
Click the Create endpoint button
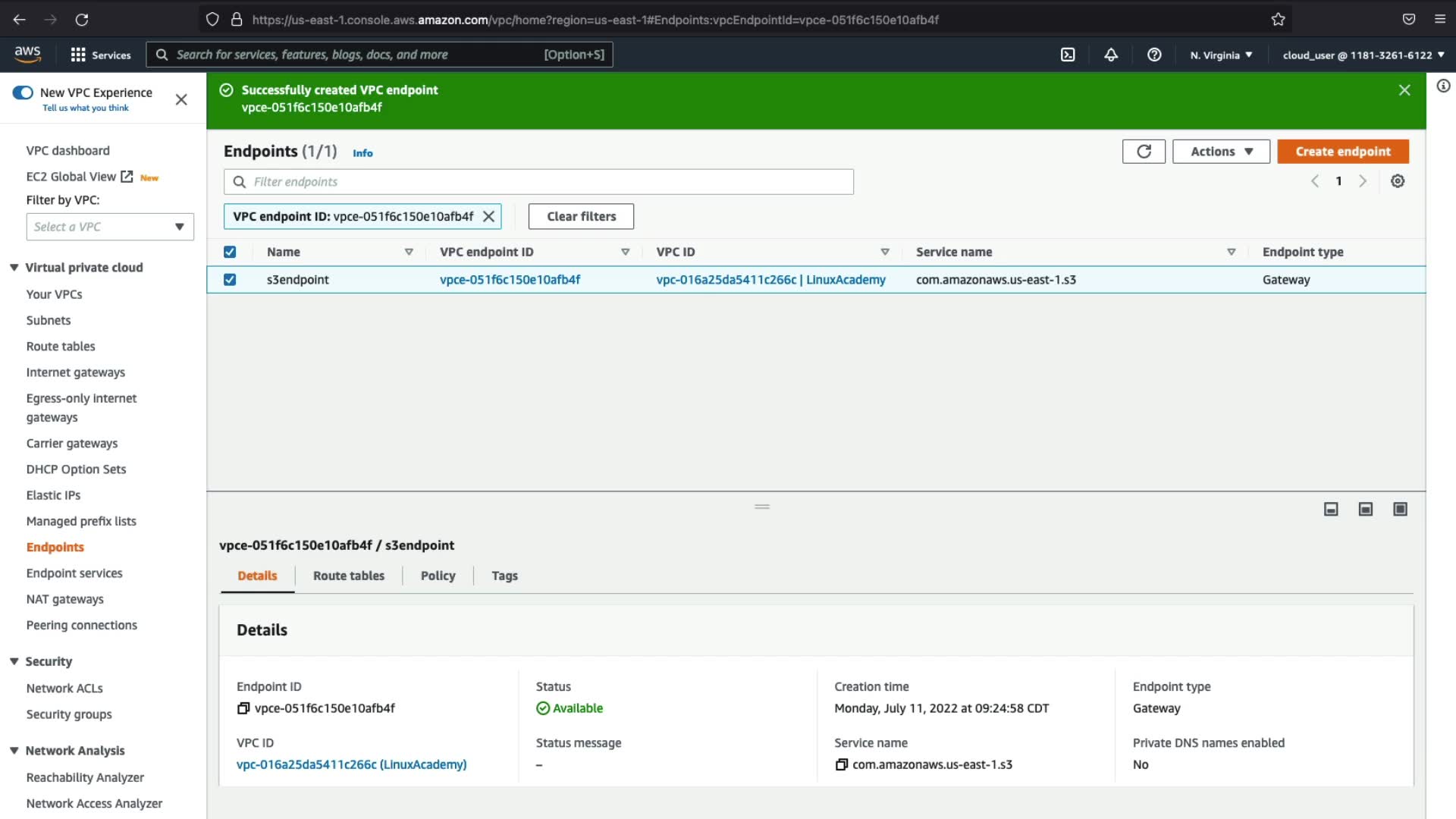click(1343, 152)
